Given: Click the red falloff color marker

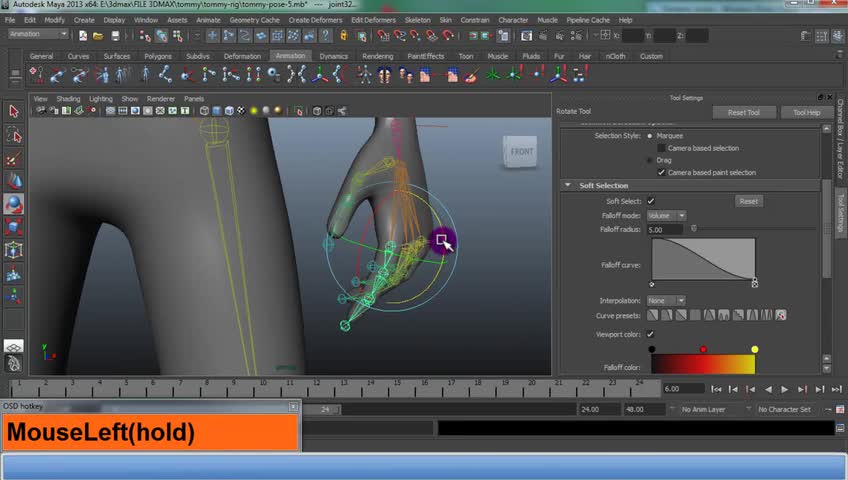Looking at the screenshot, I should point(703,349).
